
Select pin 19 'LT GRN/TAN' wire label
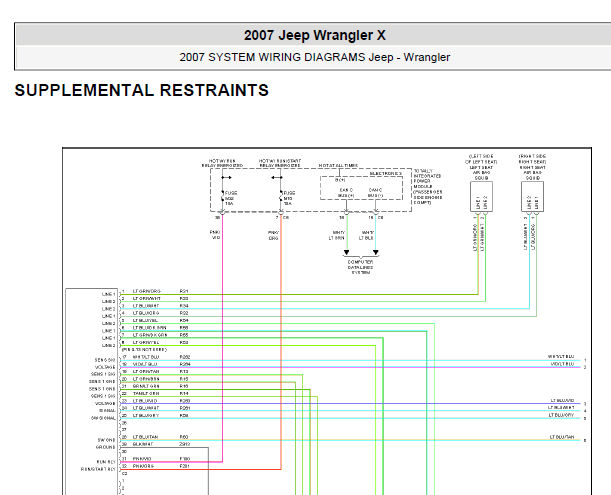pos(146,371)
